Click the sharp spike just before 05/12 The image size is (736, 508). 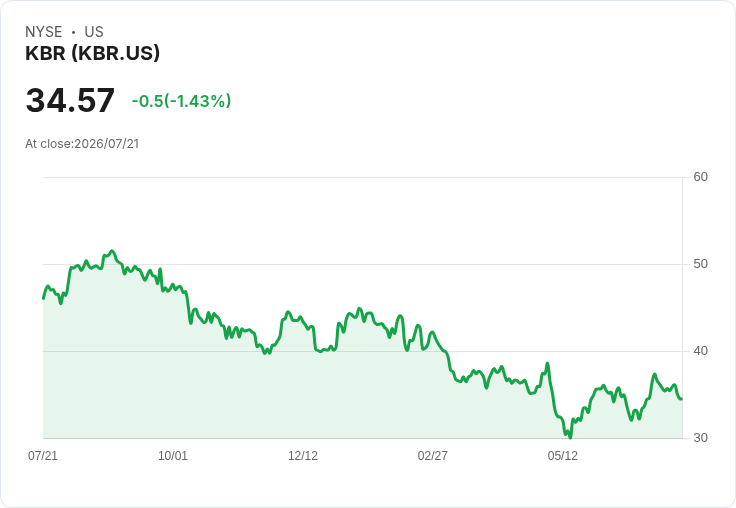tap(547, 363)
